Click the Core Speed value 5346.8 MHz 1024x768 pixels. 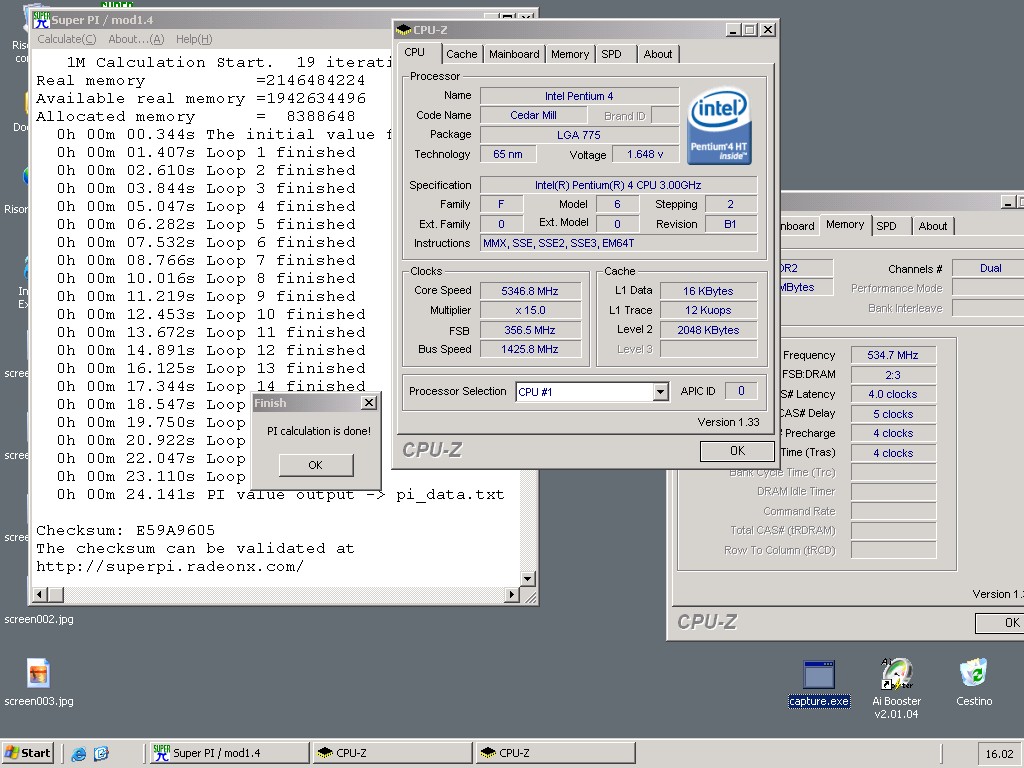530,291
